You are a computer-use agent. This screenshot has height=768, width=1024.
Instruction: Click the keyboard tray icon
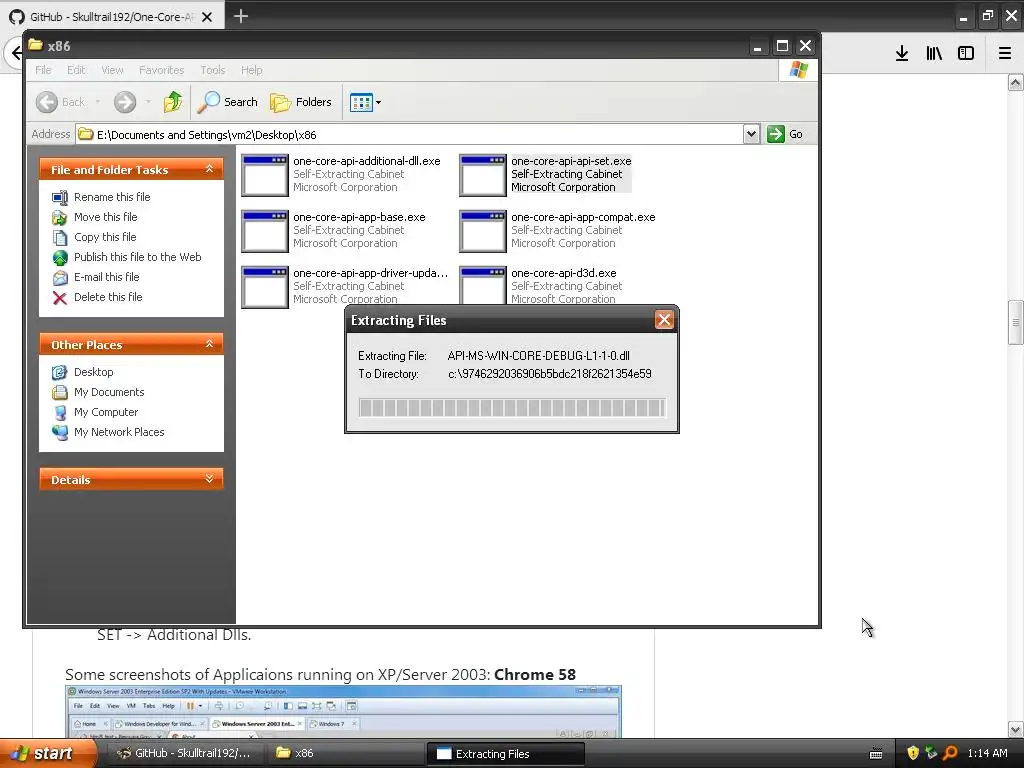tap(876, 754)
